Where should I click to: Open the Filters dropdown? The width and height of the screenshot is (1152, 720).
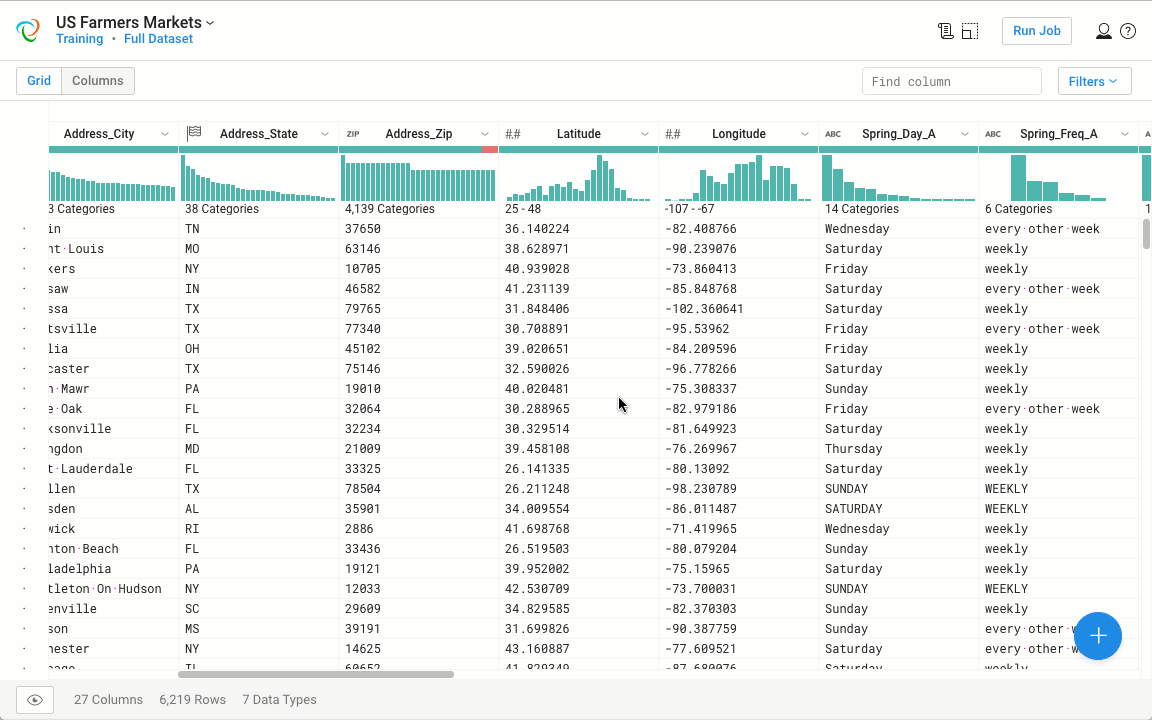coord(1094,82)
